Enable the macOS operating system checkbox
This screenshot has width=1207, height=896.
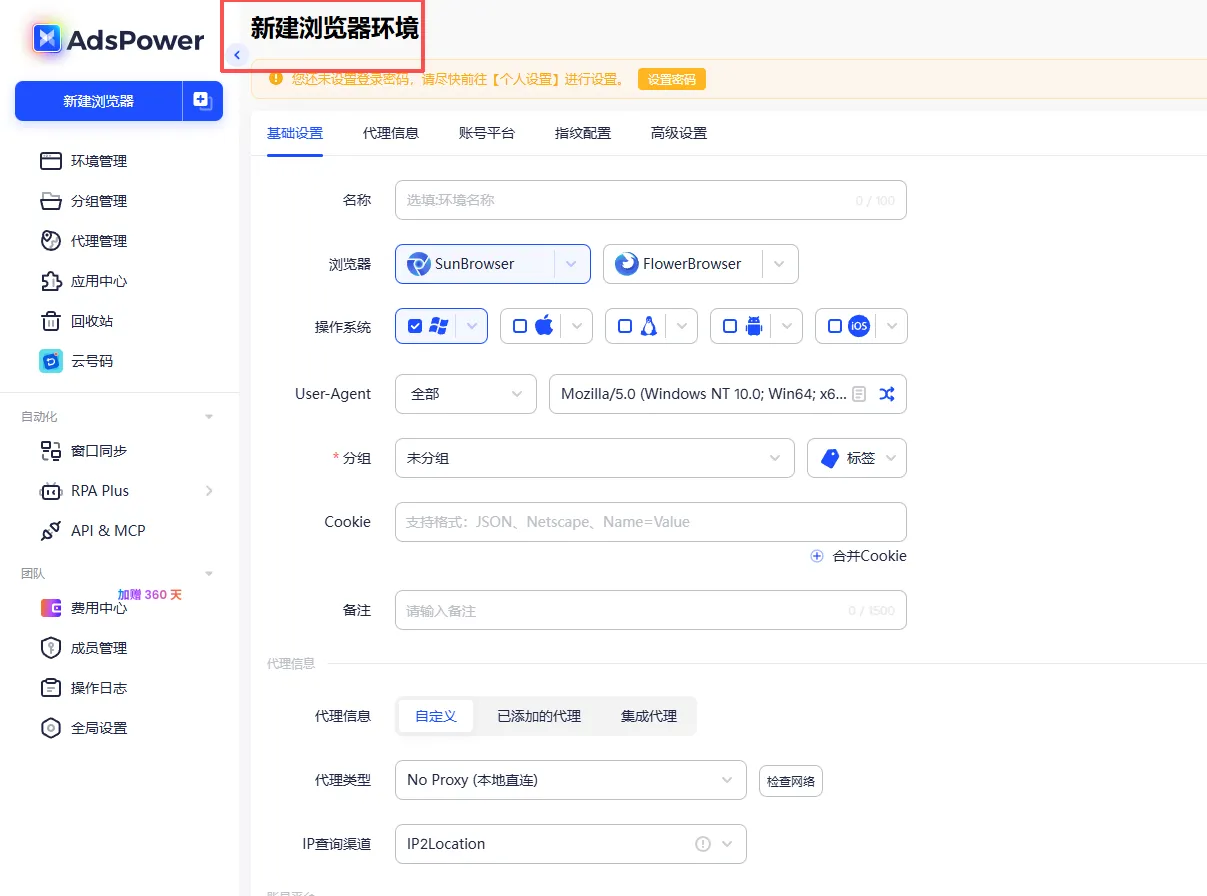click(x=522, y=325)
